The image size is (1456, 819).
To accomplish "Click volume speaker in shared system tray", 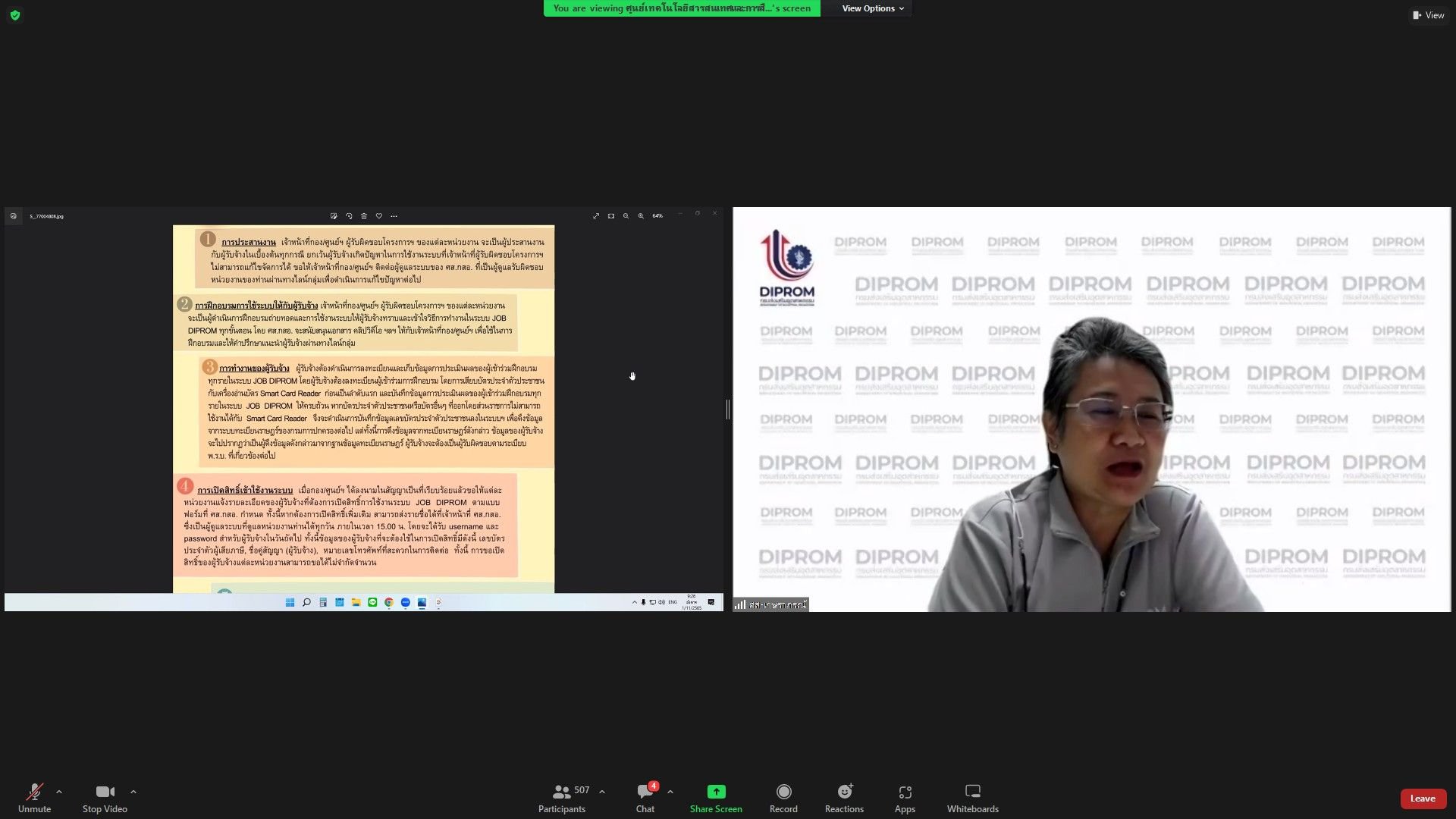I will pyautogui.click(x=661, y=602).
